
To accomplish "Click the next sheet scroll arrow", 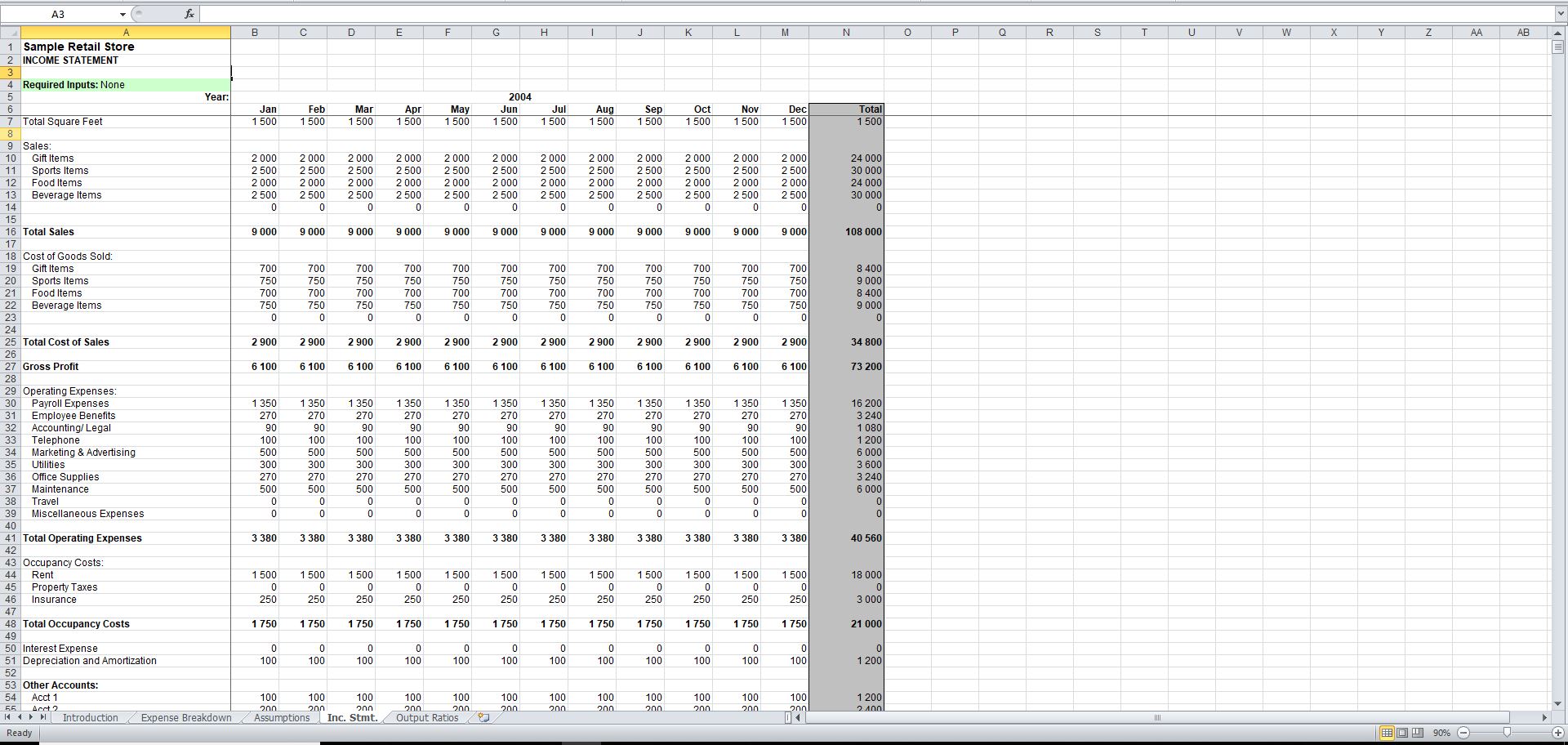I will pos(33,717).
